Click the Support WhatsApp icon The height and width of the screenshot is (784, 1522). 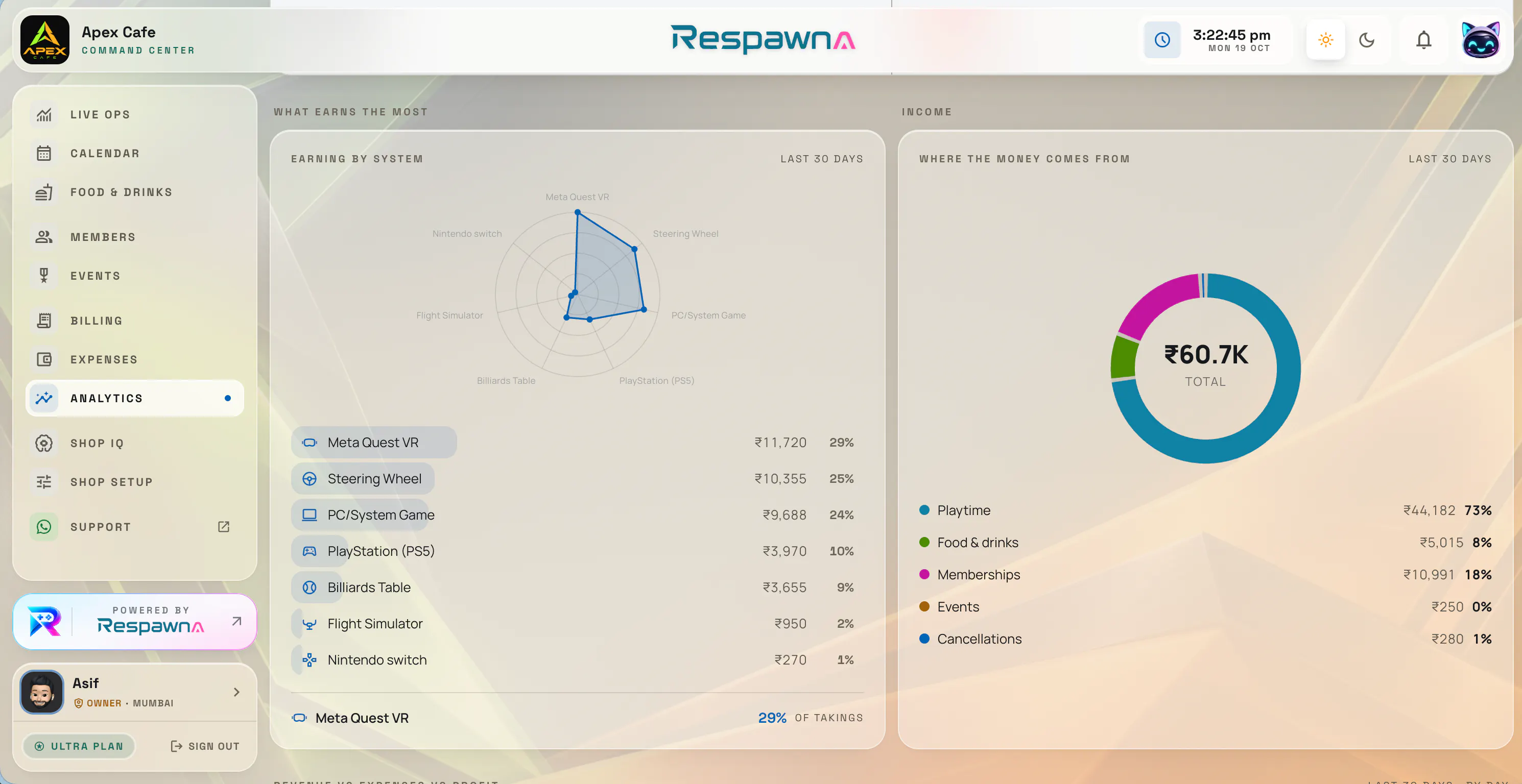44,527
